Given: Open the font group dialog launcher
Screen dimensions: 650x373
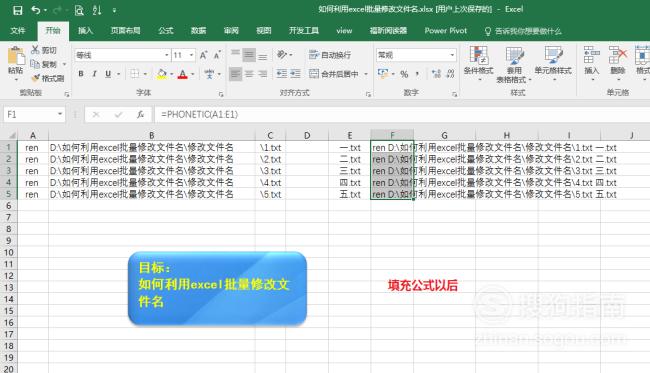Looking at the screenshot, I should coord(221,94).
